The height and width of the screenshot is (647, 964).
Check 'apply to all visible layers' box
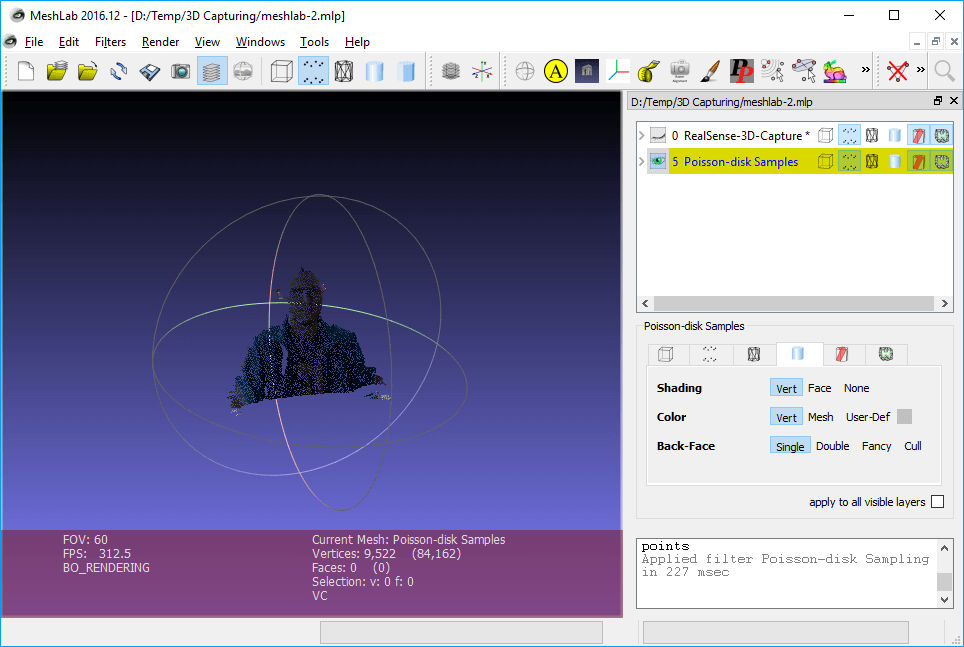938,502
